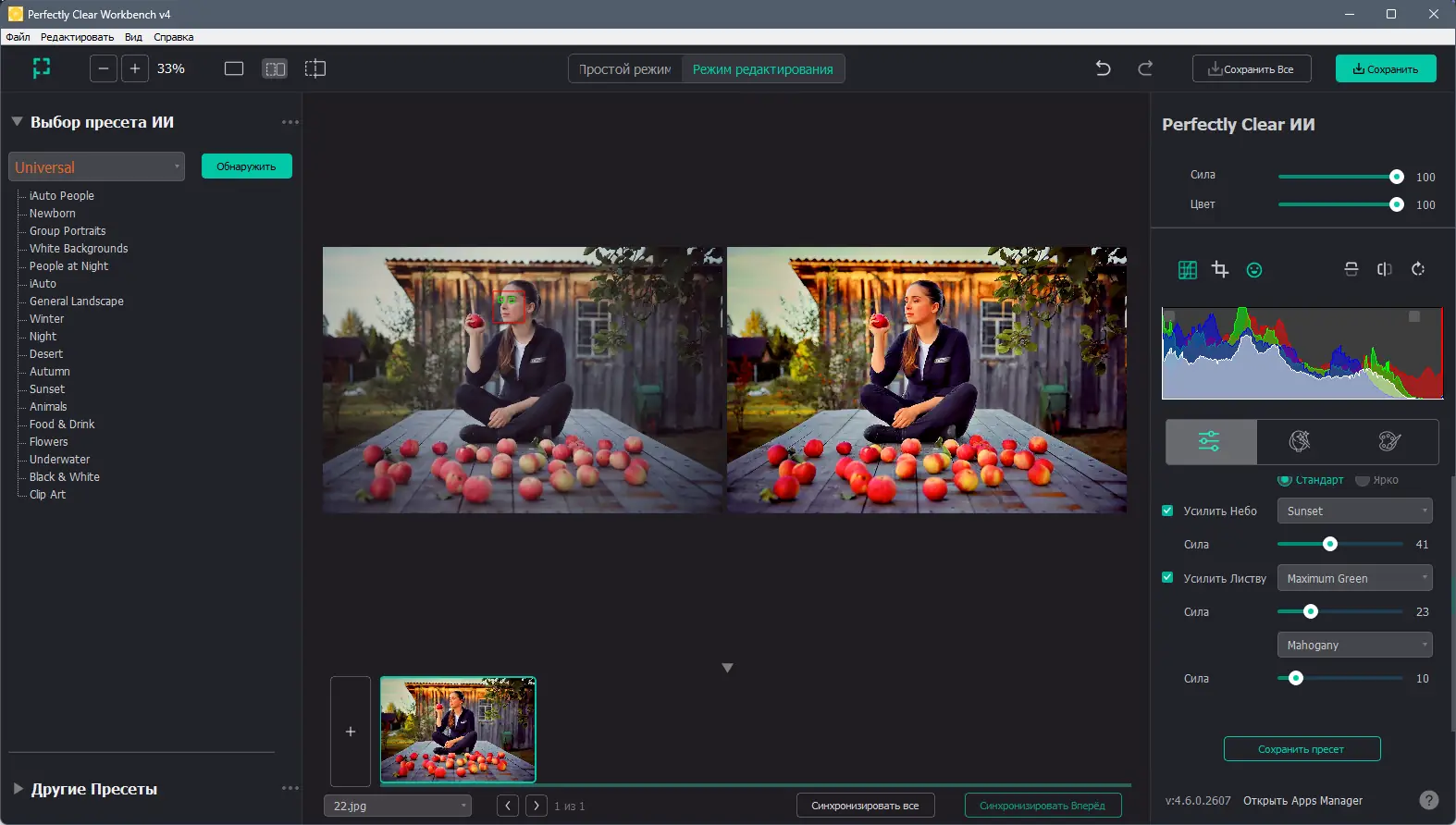Open the magic wand effects tab
Image resolution: width=1456 pixels, height=825 pixels.
tap(1300, 441)
